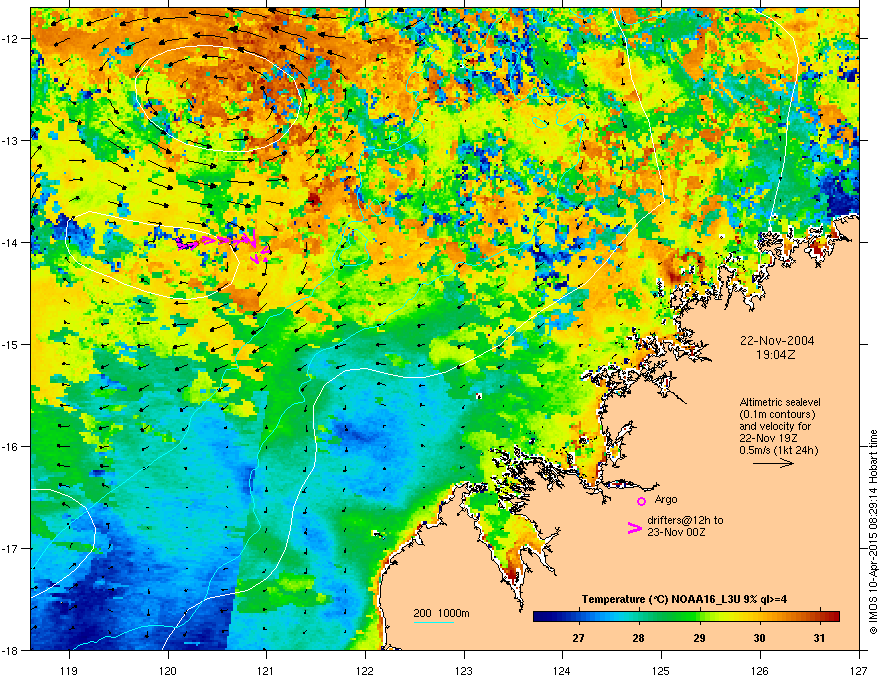This screenshot has height=680, width=880.
Task: Click the time text 19:04Z
Action: (776, 355)
